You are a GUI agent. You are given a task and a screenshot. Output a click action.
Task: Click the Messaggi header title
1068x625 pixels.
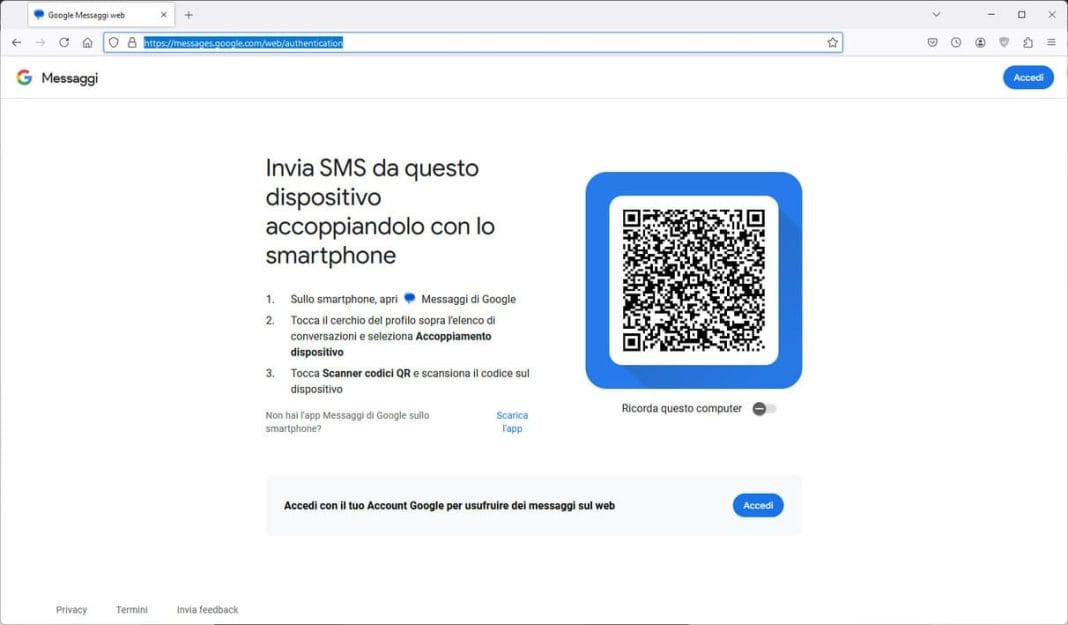[x=69, y=78]
